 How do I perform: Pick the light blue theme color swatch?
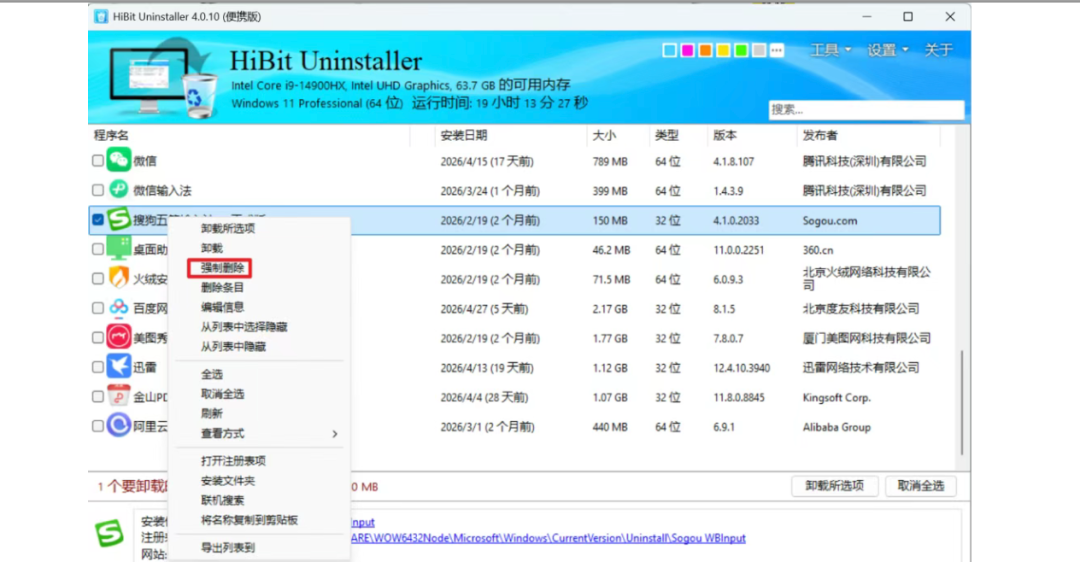[x=669, y=50]
